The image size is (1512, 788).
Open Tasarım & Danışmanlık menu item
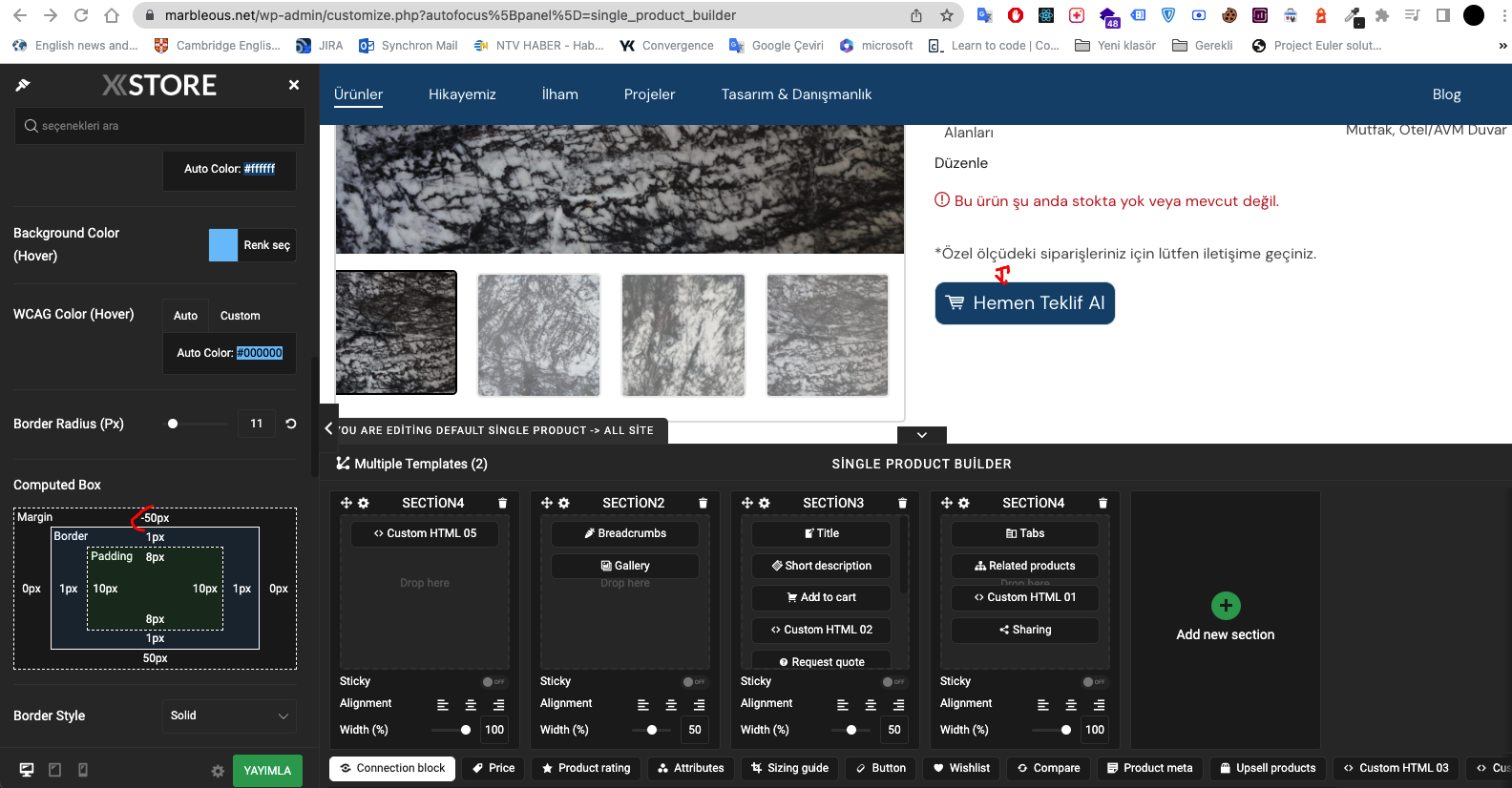[796, 94]
